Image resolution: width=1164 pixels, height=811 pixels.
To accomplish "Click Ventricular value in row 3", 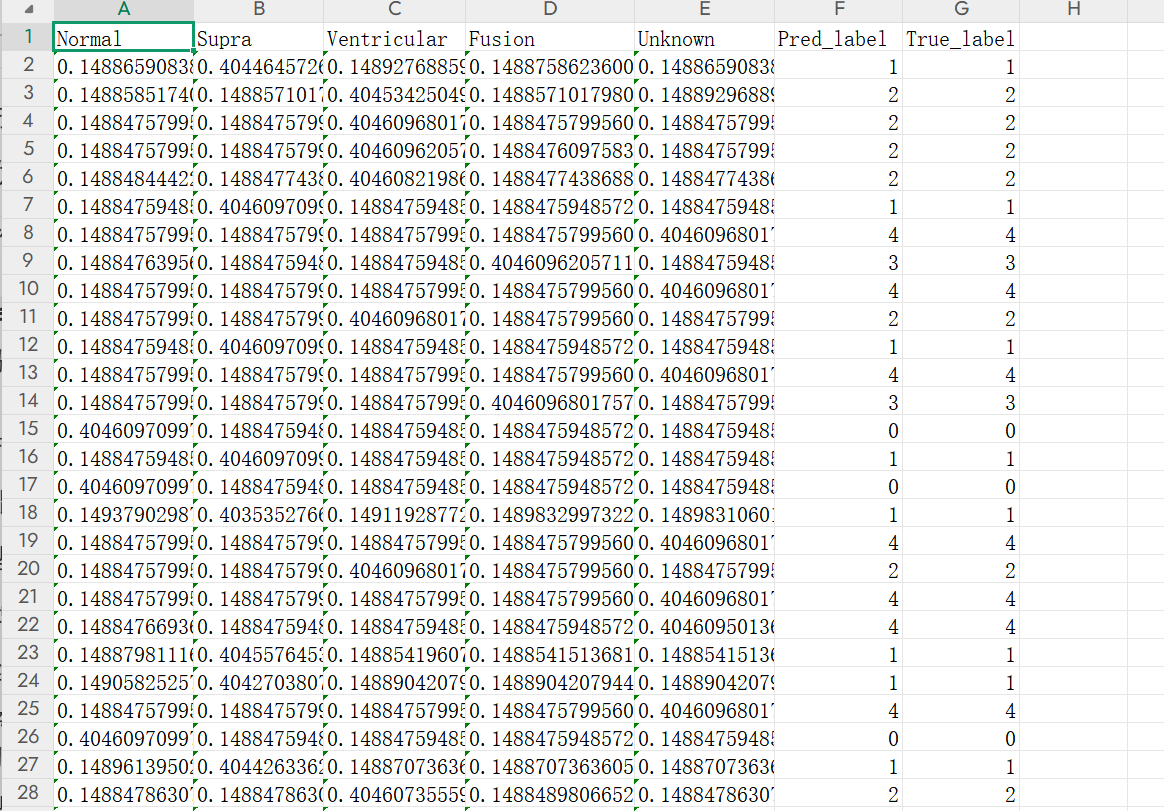I will click(x=395, y=95).
